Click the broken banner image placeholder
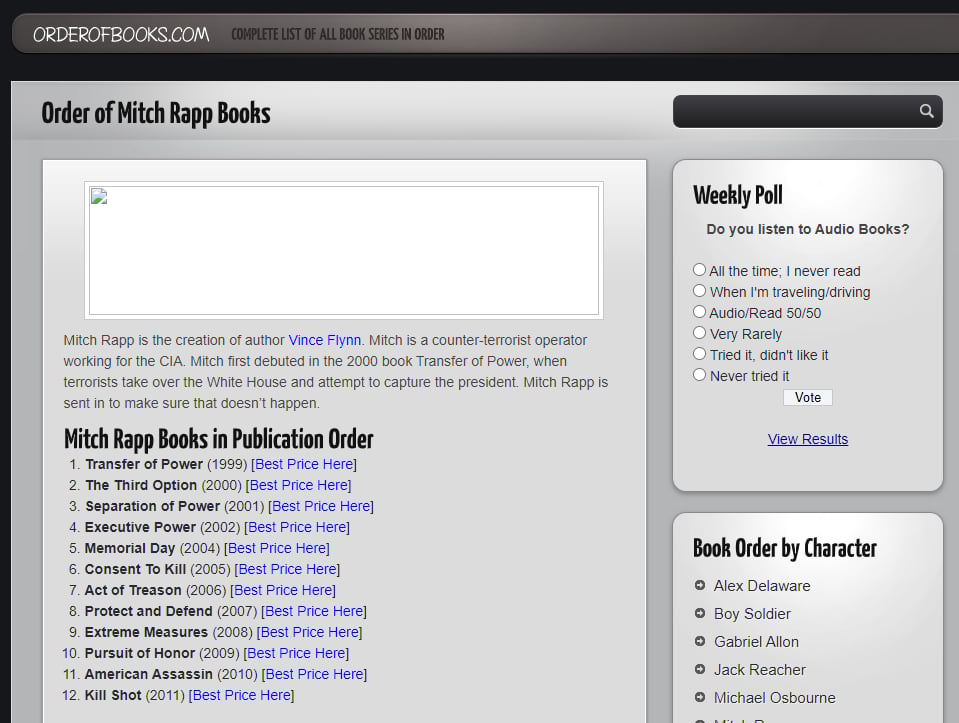The height and width of the screenshot is (723, 959). (x=344, y=250)
